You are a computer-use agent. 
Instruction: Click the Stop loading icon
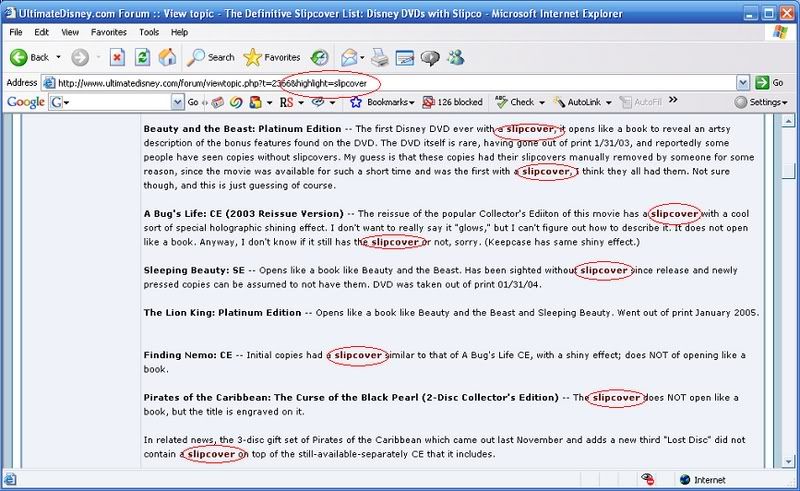[x=117, y=57]
